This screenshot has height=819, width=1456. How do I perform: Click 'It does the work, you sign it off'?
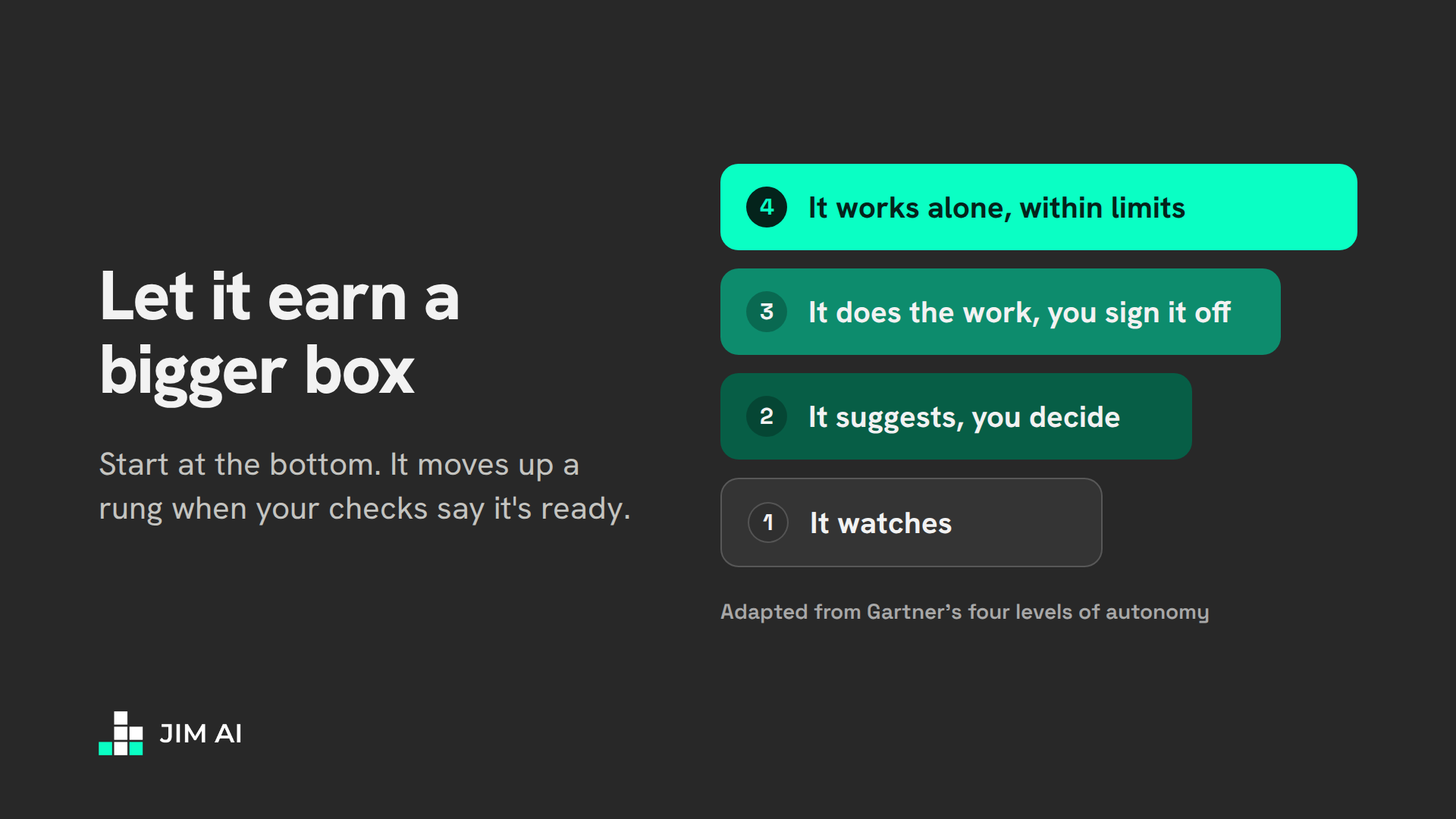1019,312
